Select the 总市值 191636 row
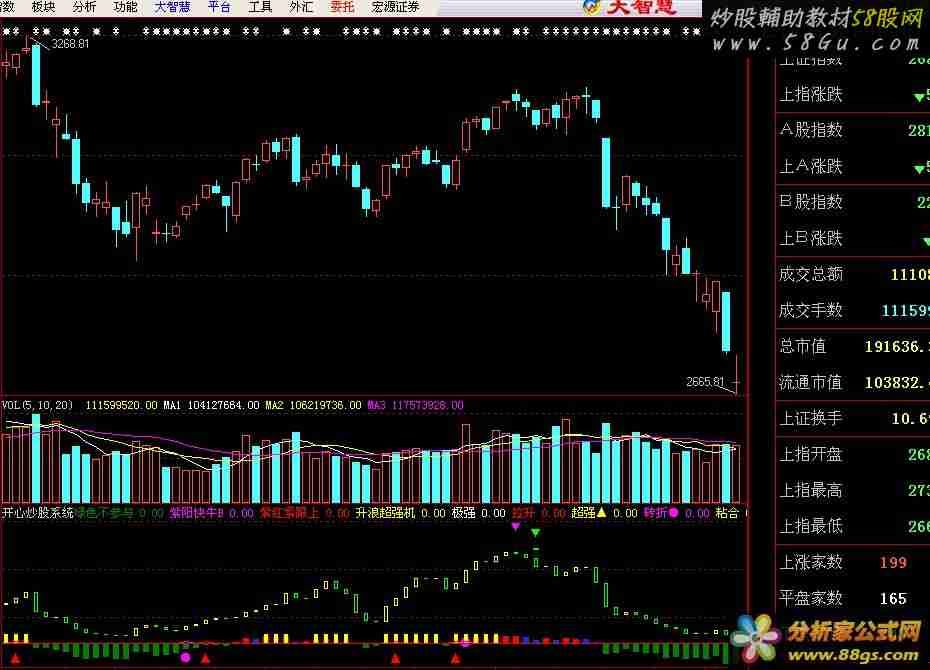Screen dimensions: 930x670 (x=853, y=346)
